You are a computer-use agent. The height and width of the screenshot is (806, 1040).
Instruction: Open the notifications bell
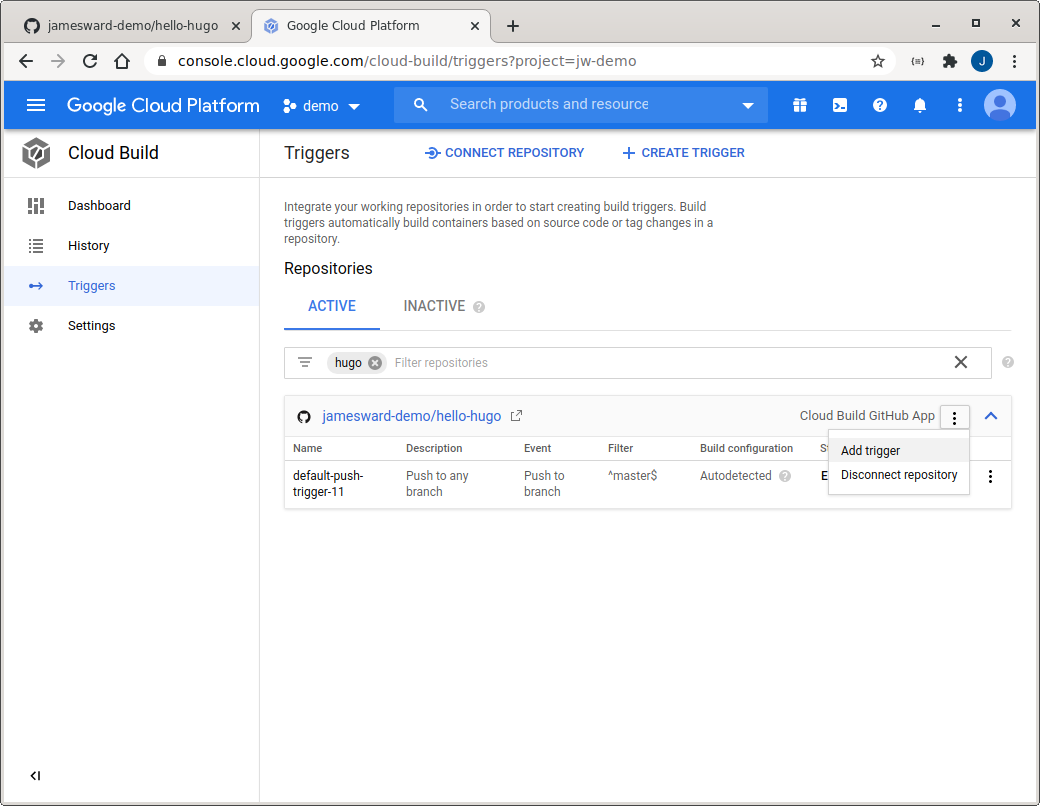click(x=920, y=105)
